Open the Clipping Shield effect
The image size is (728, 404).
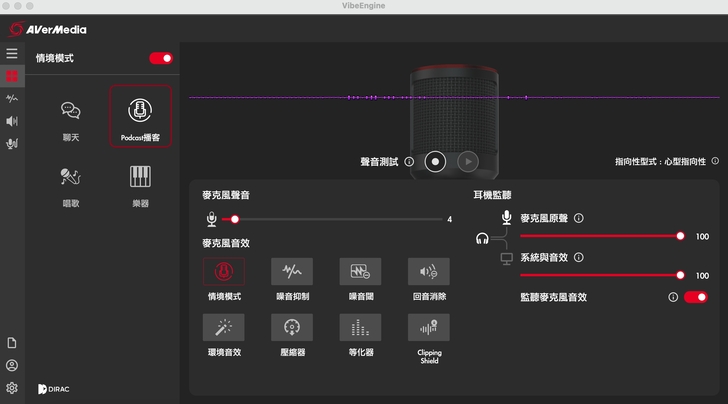tap(428, 327)
